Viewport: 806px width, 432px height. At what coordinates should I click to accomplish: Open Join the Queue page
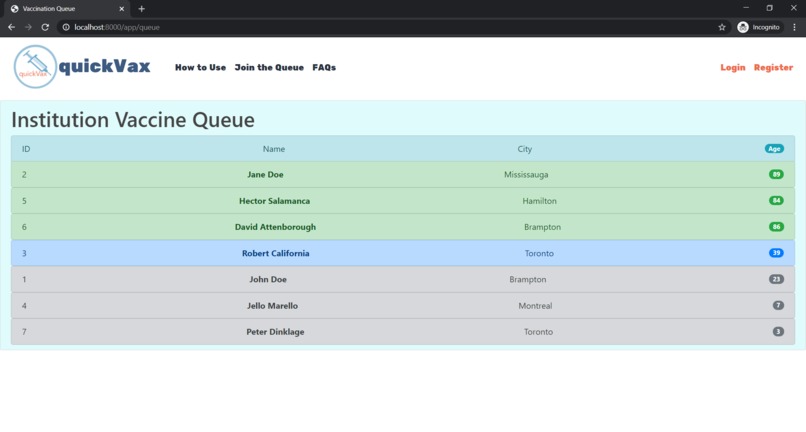pyautogui.click(x=269, y=67)
